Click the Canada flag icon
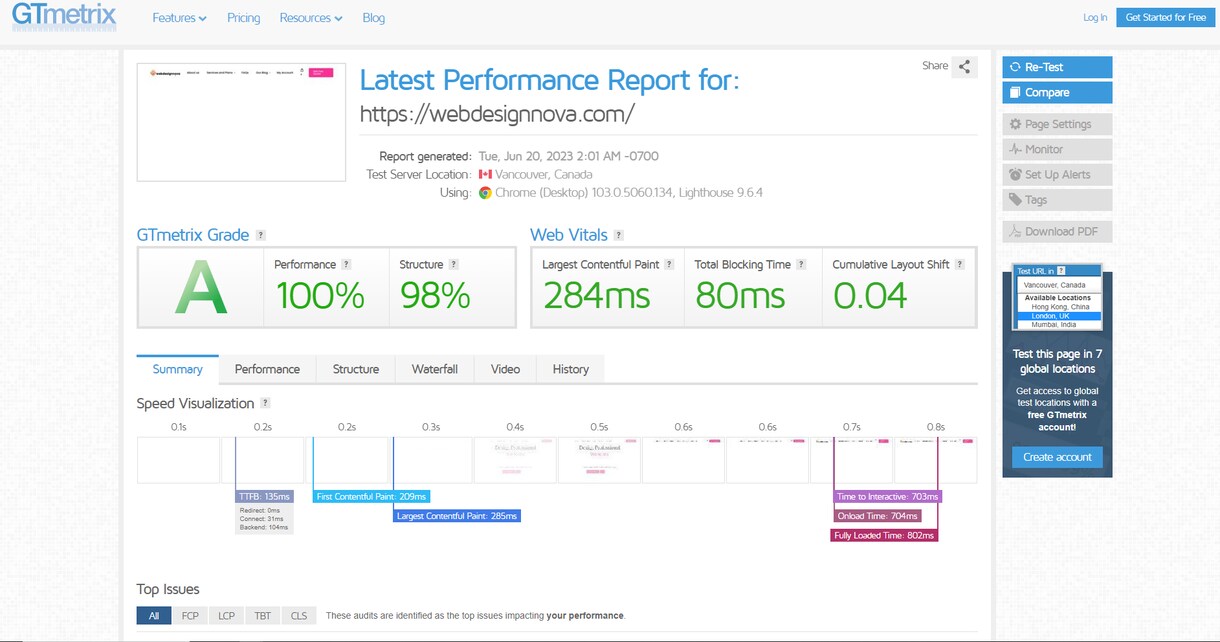Screen dimensions: 1220x642 485,174
